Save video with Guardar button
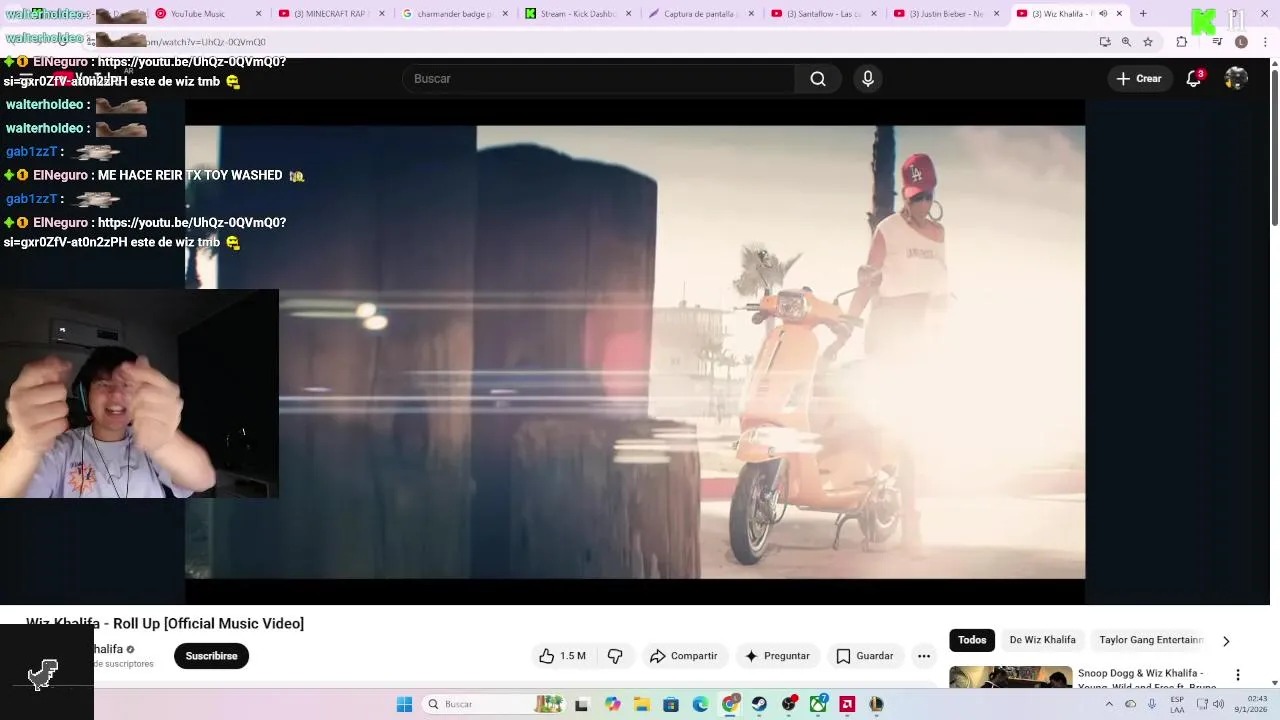The width and height of the screenshot is (1280, 720). coord(865,656)
